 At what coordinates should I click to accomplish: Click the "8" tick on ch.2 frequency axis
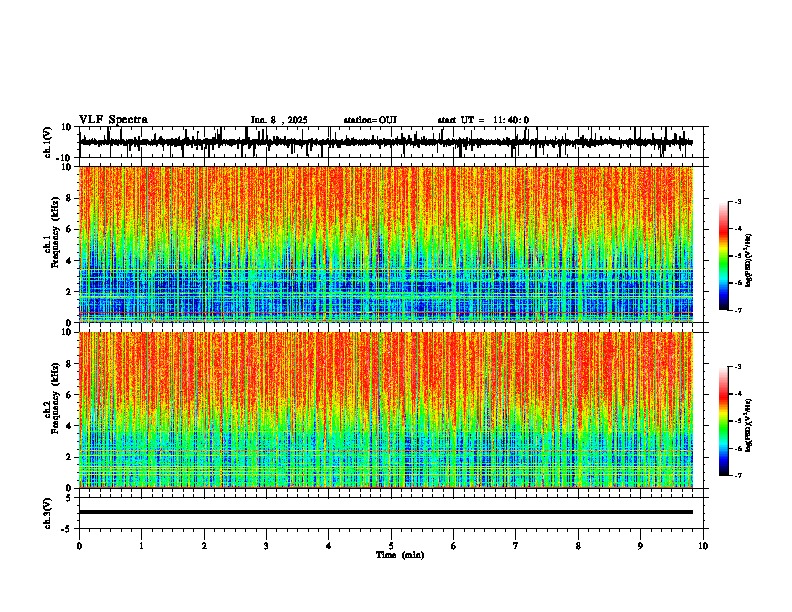(69, 364)
